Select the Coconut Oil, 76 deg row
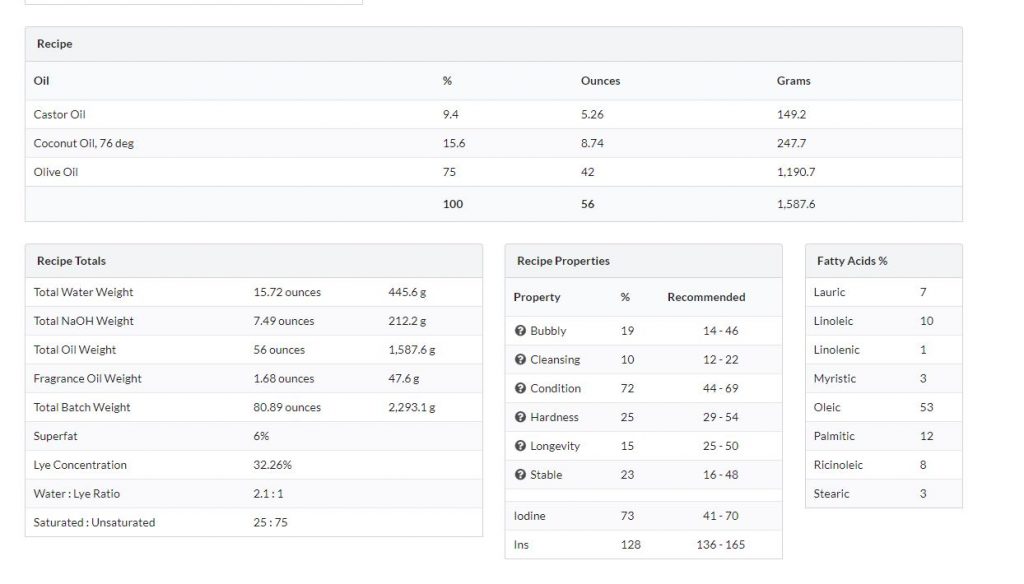This screenshot has height=584, width=1024. point(494,143)
